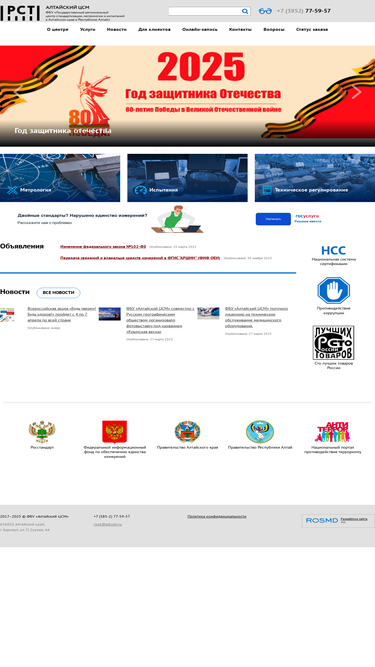Click «Национальный портал противодействия терроризму» caption

coord(332,450)
